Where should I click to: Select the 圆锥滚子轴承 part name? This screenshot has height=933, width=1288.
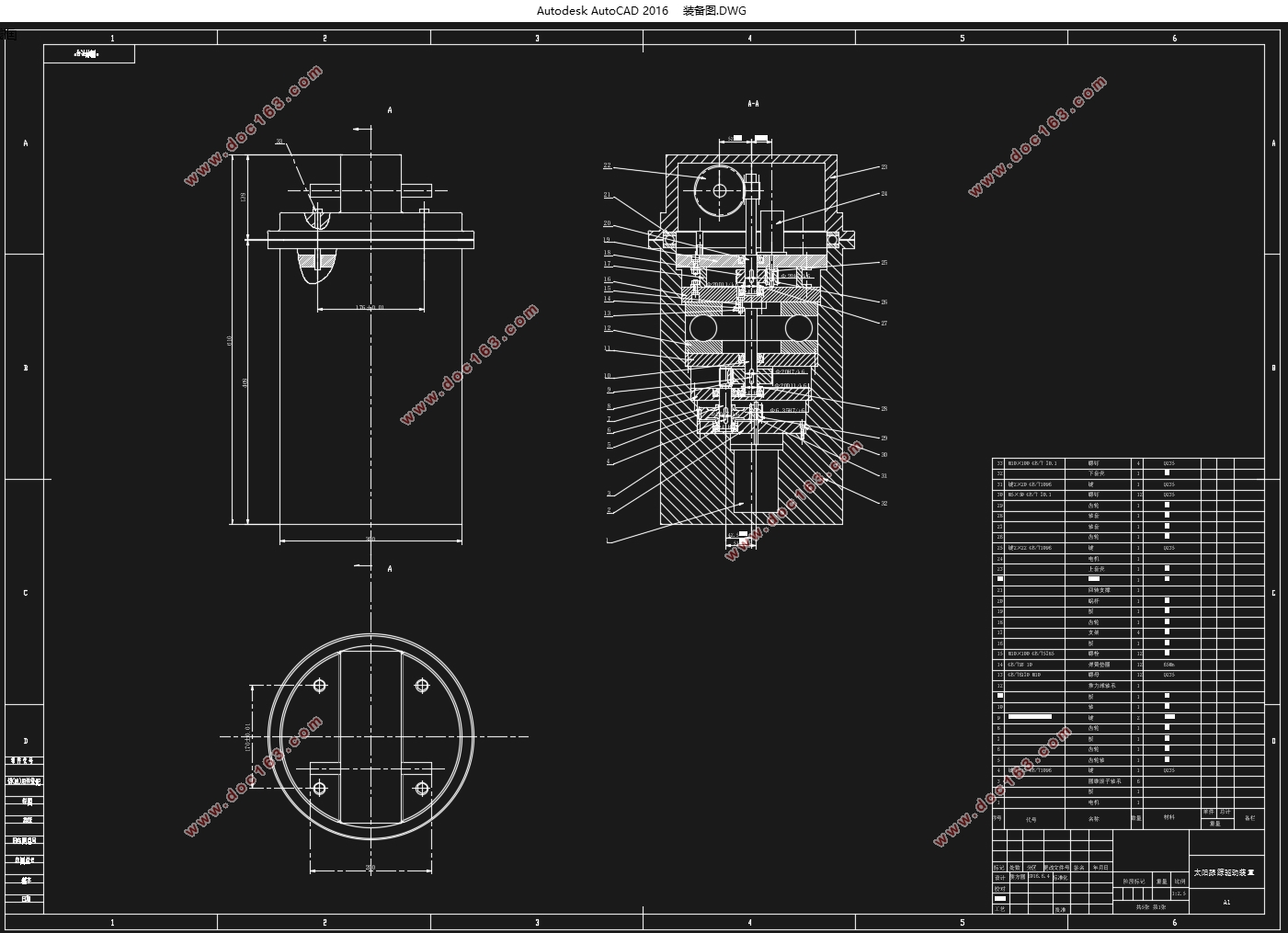1104,781
